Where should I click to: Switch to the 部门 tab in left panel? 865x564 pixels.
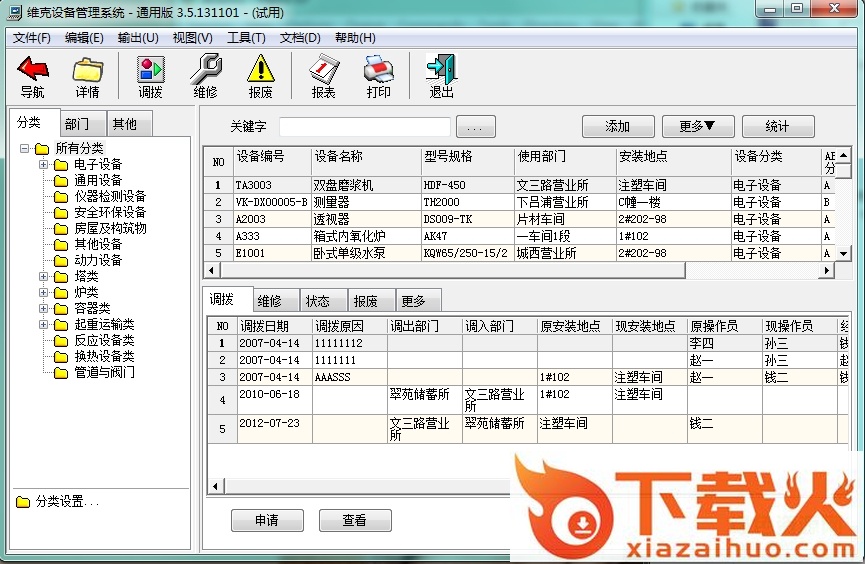click(77, 124)
